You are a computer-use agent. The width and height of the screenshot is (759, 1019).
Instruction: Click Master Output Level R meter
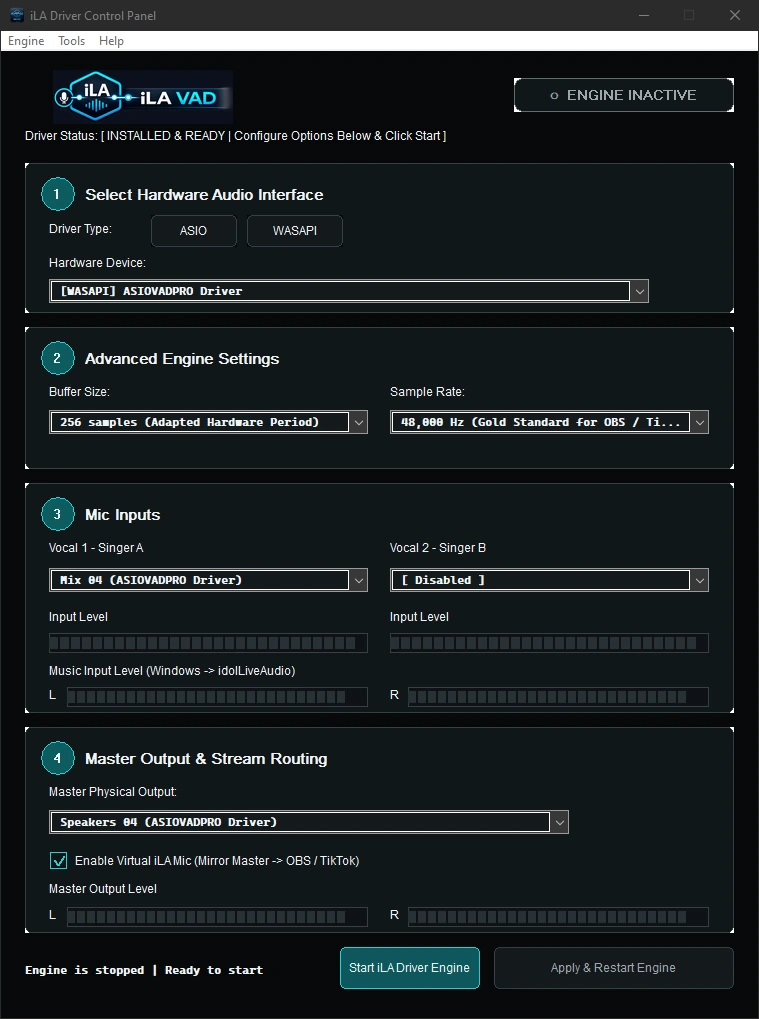(x=558, y=917)
